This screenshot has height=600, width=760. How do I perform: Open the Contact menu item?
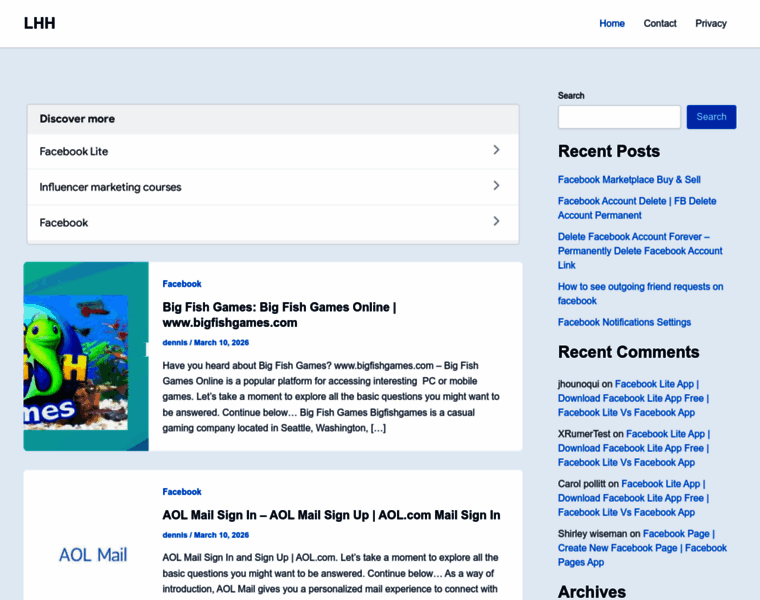click(x=660, y=23)
